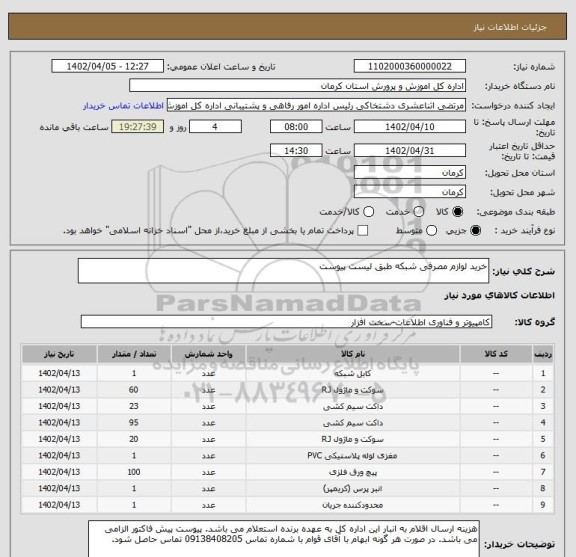Click quantity 95 in row 4
The width and height of the screenshot is (576, 557).
pos(134,423)
